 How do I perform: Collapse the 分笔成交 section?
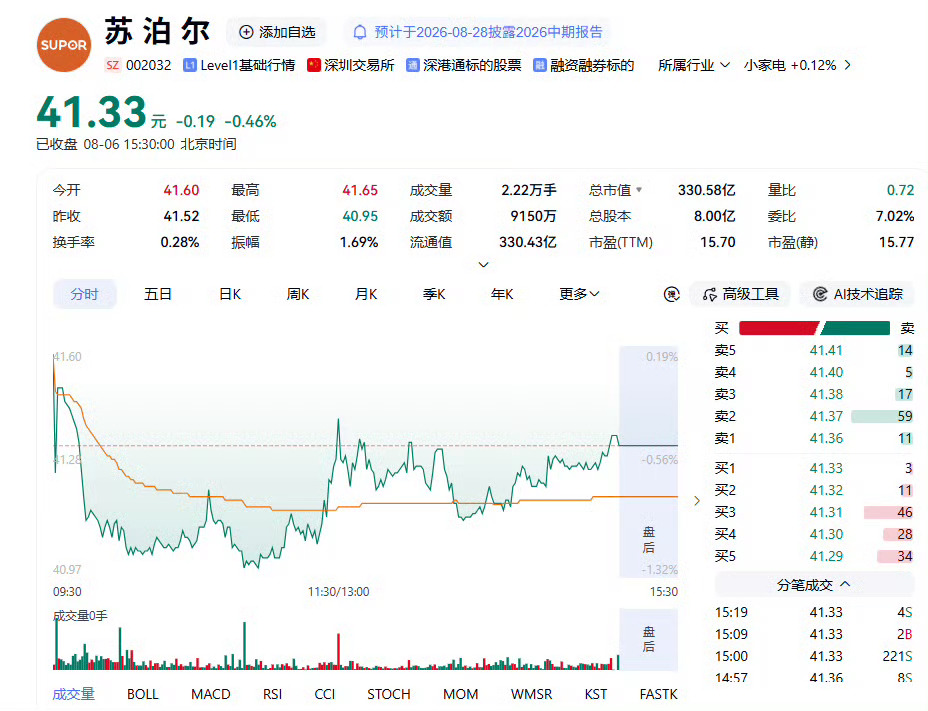tap(814, 585)
